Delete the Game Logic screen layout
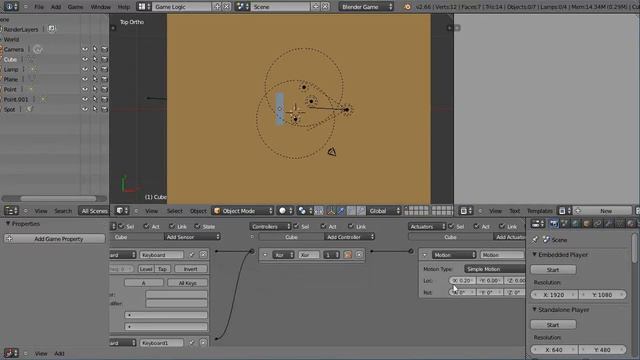Screen dimensions: 640x360 227,7
